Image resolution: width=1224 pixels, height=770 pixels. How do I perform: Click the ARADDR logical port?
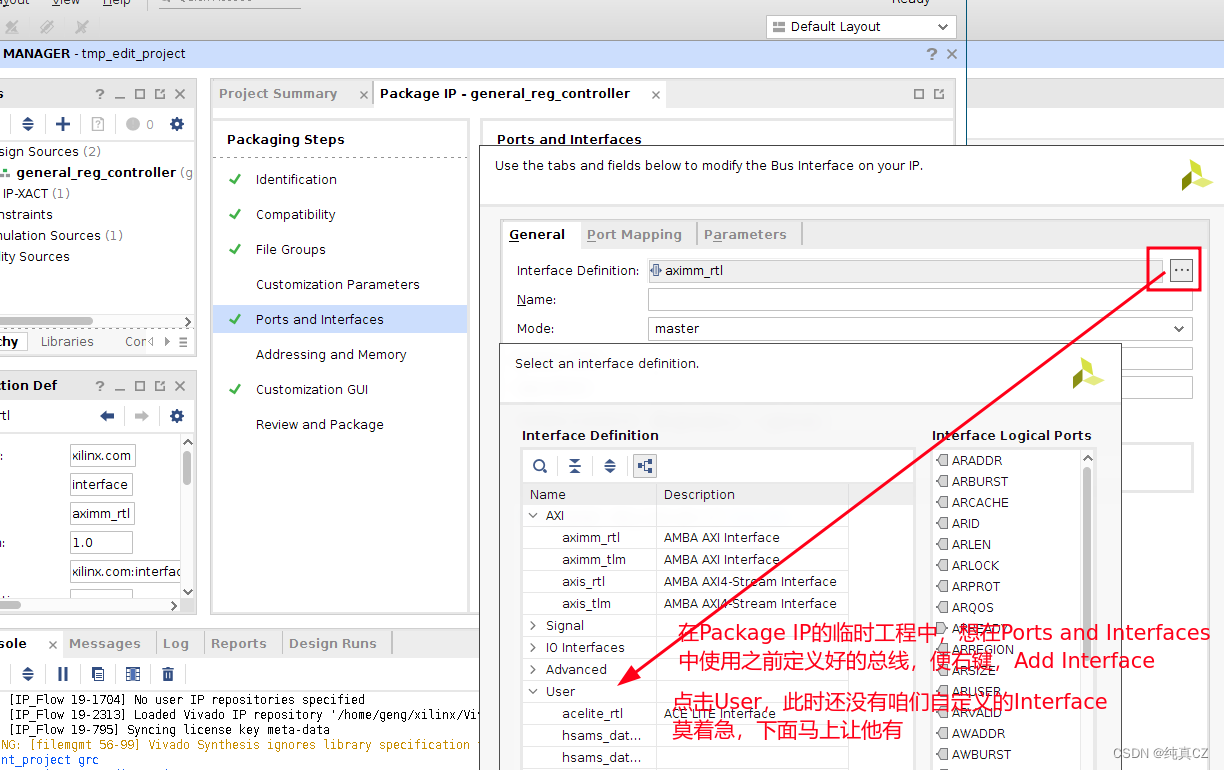click(977, 461)
